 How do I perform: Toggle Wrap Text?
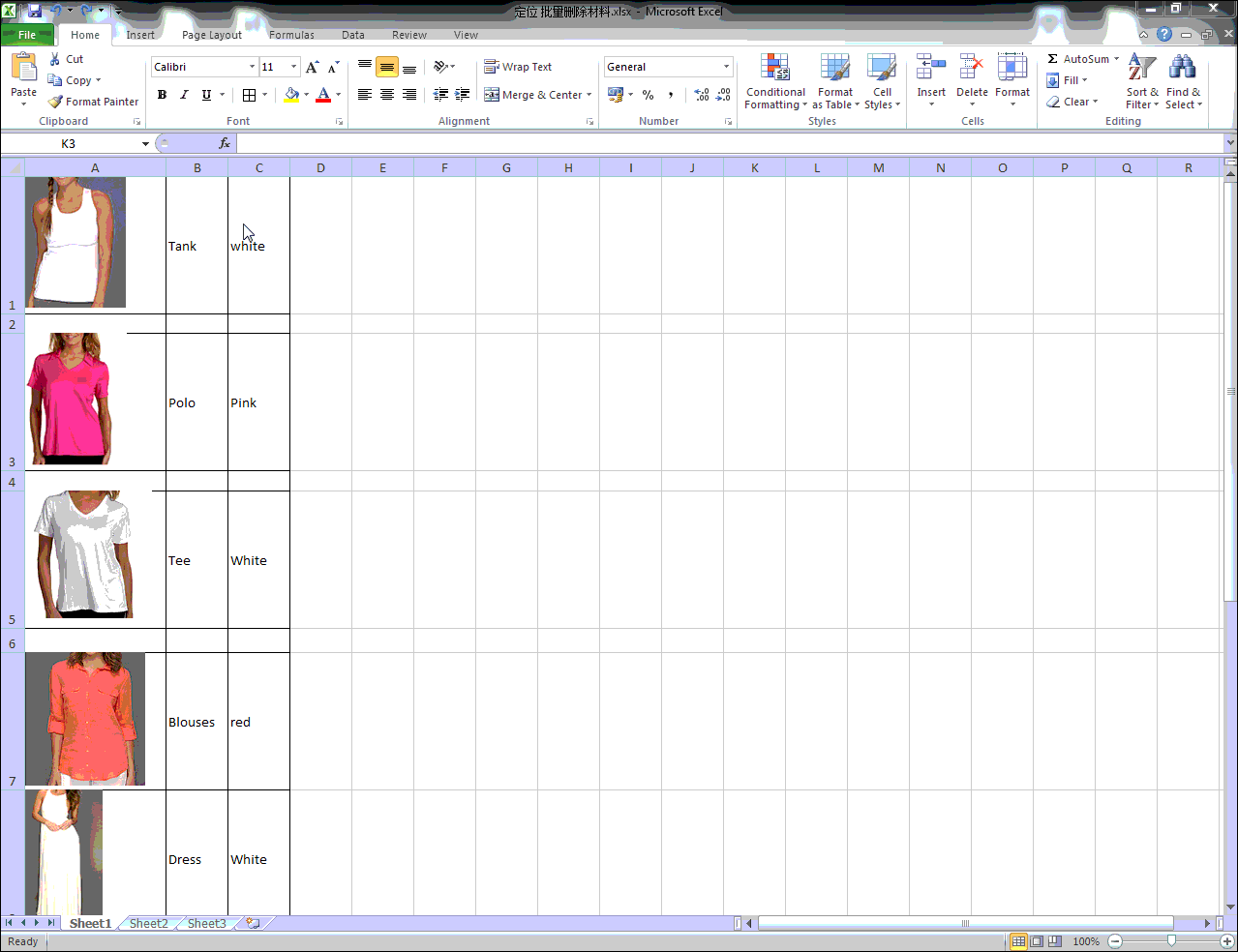[x=518, y=67]
